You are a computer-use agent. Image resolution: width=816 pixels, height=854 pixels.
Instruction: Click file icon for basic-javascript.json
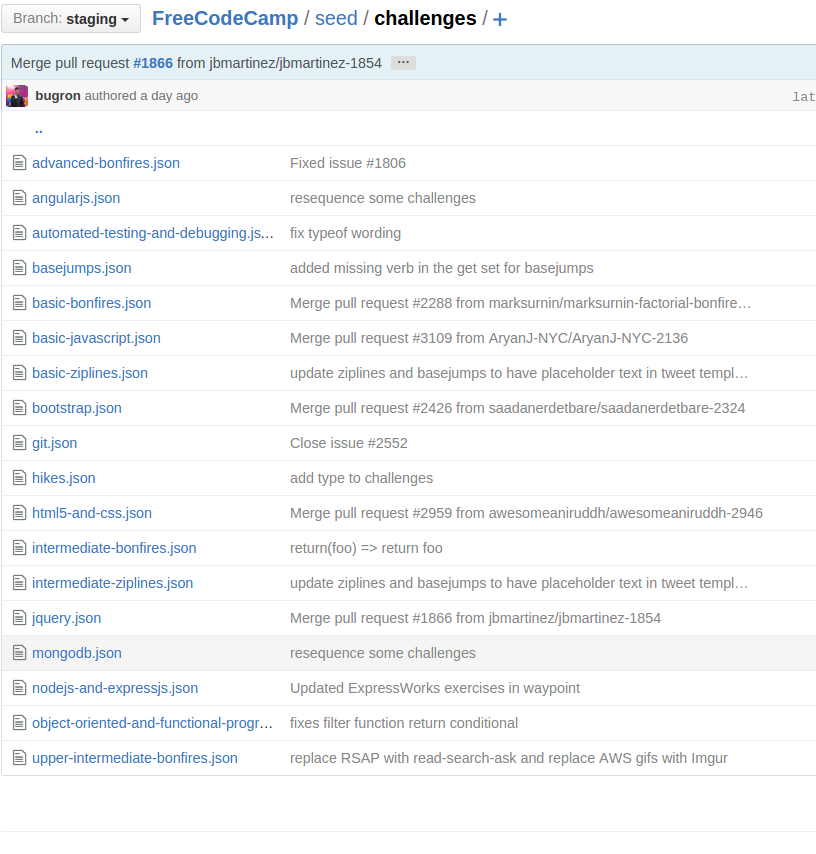[20, 338]
